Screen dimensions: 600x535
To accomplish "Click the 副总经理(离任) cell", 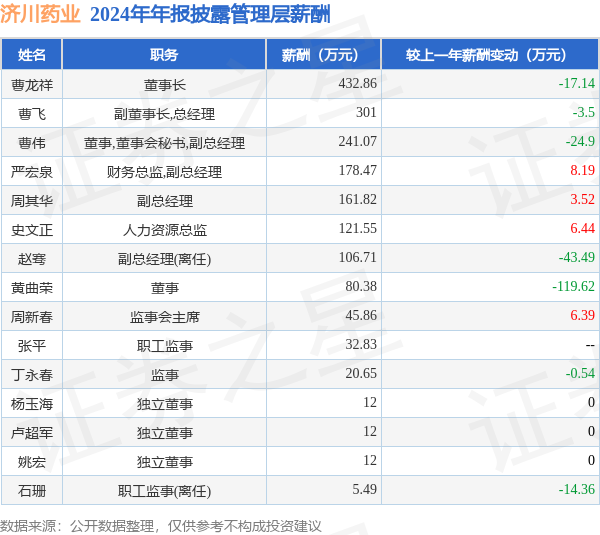I will pos(165,259).
